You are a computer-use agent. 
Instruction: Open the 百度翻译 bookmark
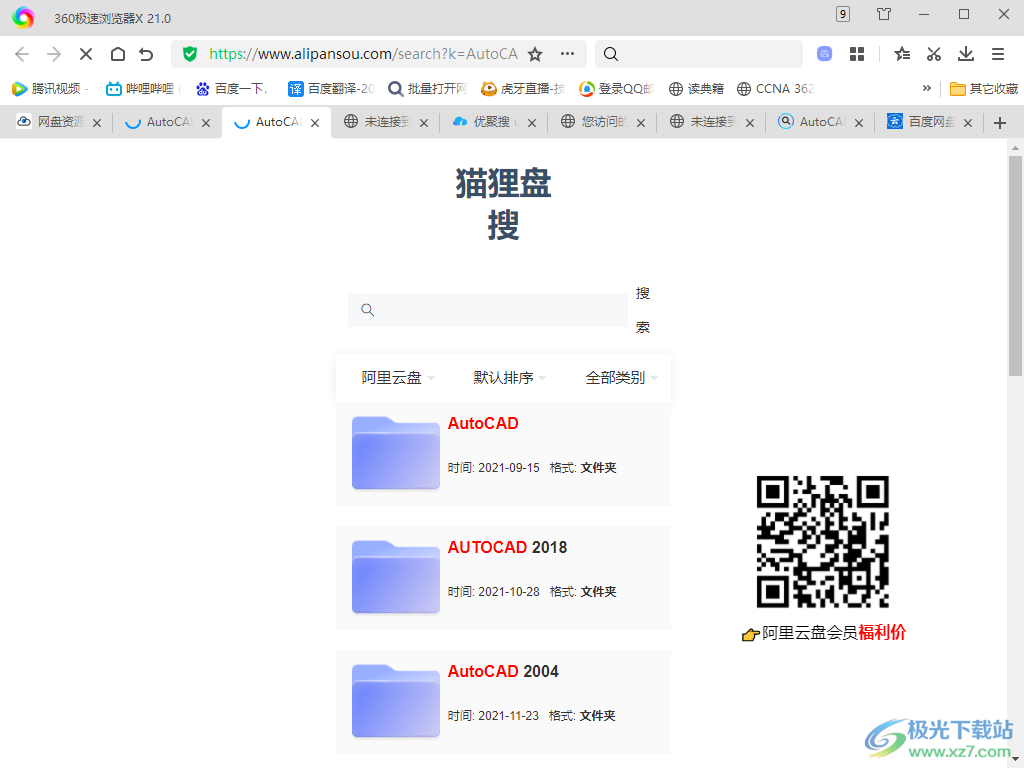coord(332,89)
